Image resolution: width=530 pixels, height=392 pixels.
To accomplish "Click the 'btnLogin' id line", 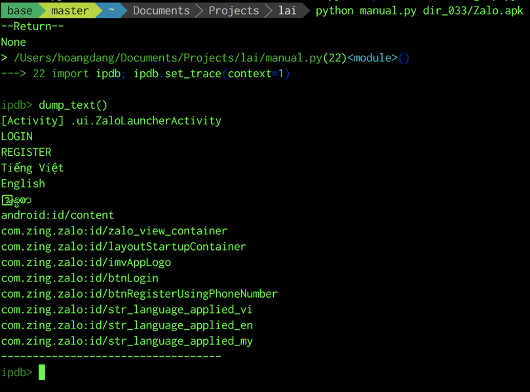I will click(80, 278).
